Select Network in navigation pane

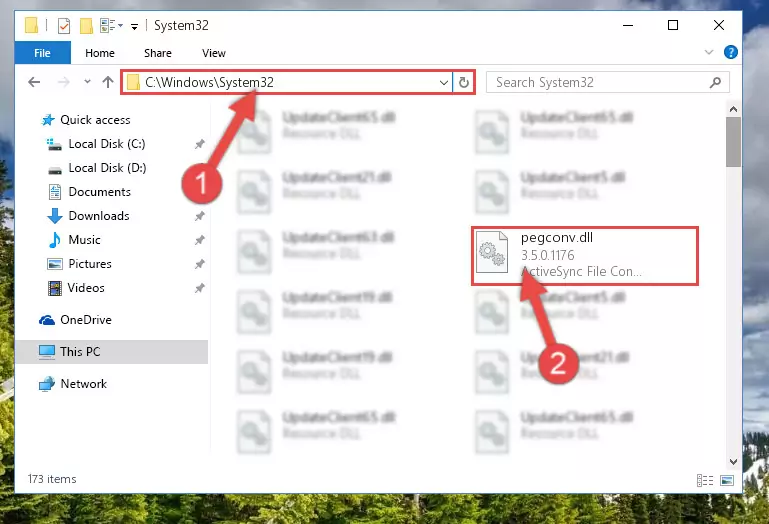(83, 384)
